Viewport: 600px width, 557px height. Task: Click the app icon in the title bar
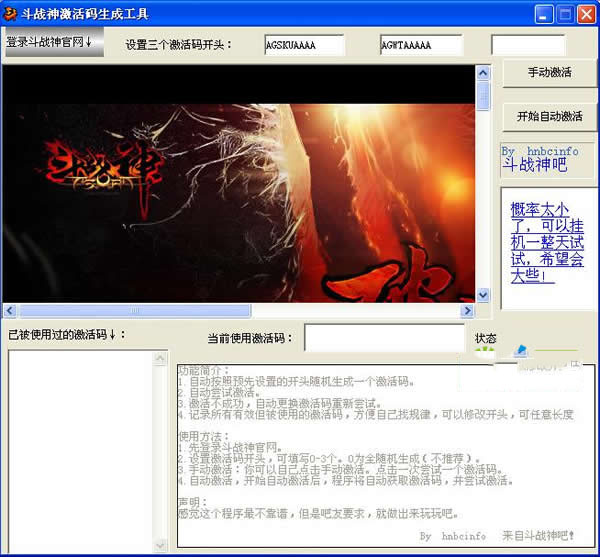(11, 14)
